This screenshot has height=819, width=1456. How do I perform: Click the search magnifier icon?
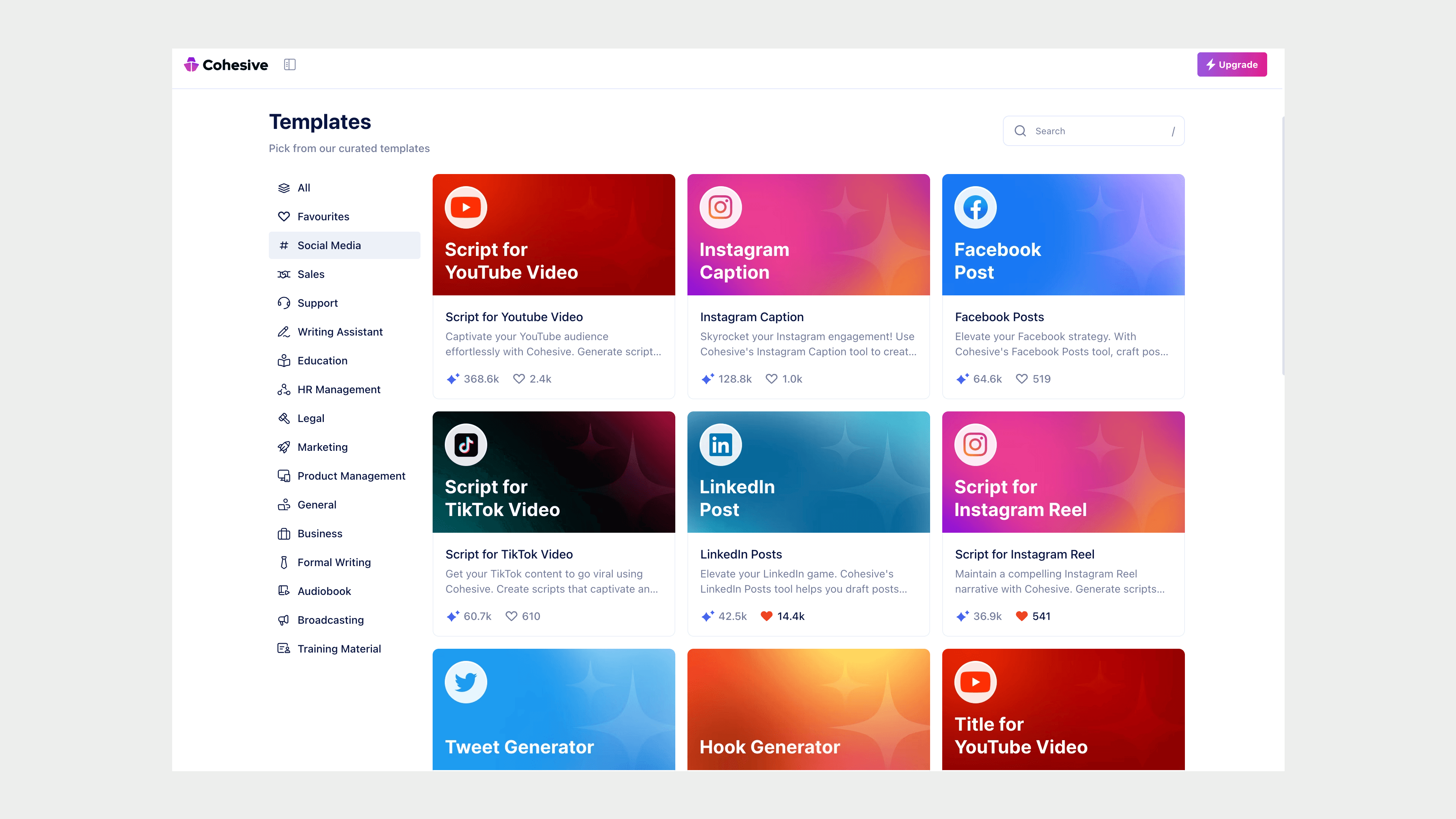click(x=1020, y=131)
